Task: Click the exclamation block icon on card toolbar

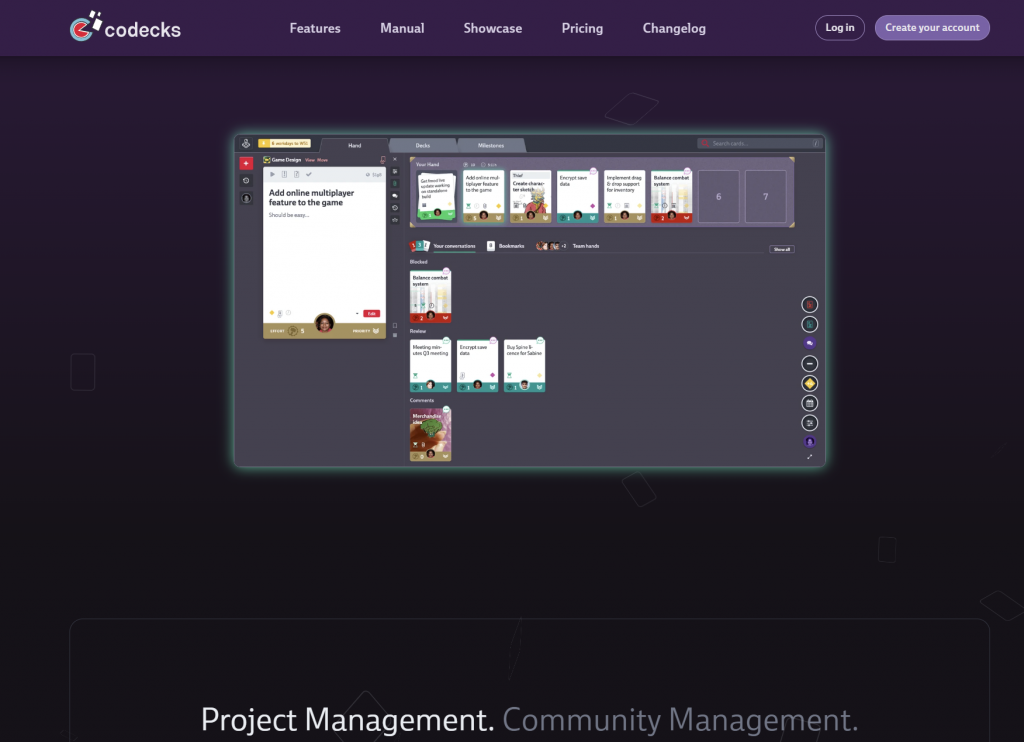Action: coord(284,174)
